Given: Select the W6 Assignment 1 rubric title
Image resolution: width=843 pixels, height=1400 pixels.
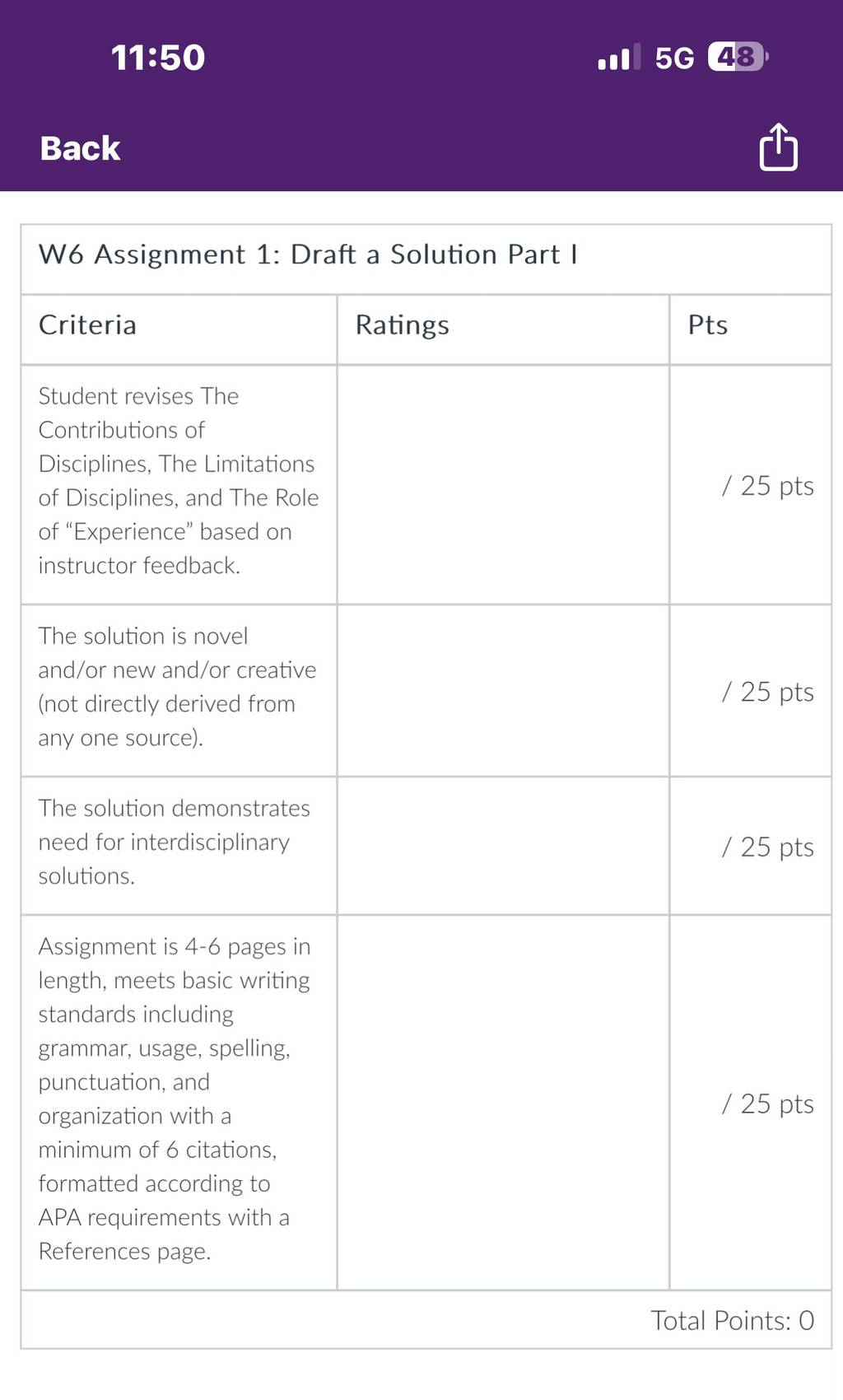Looking at the screenshot, I should (x=308, y=254).
